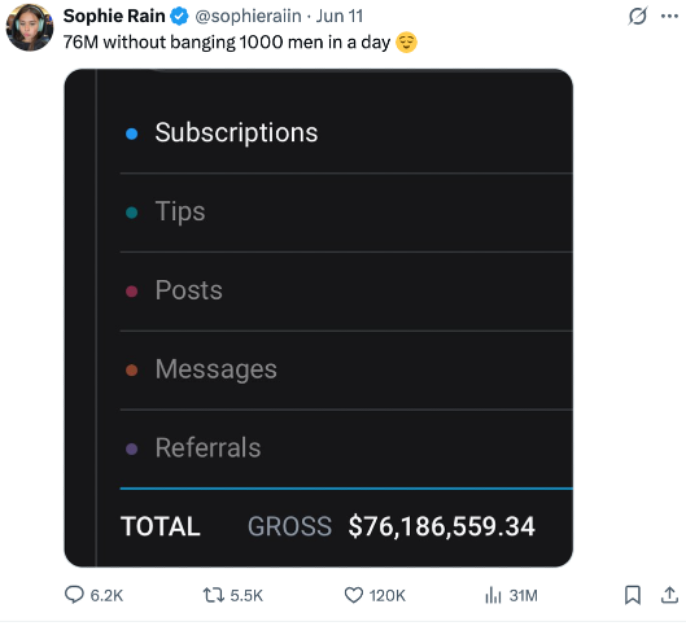The height and width of the screenshot is (626, 686).
Task: Open the Grok explain icon
Action: pos(637,17)
